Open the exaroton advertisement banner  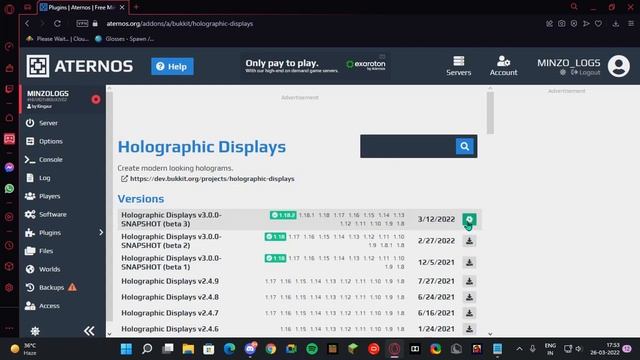pyautogui.click(x=315, y=65)
